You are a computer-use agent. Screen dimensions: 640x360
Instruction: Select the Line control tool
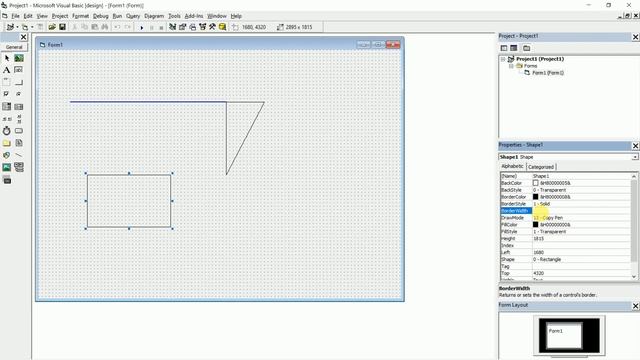pyautogui.click(x=19, y=155)
